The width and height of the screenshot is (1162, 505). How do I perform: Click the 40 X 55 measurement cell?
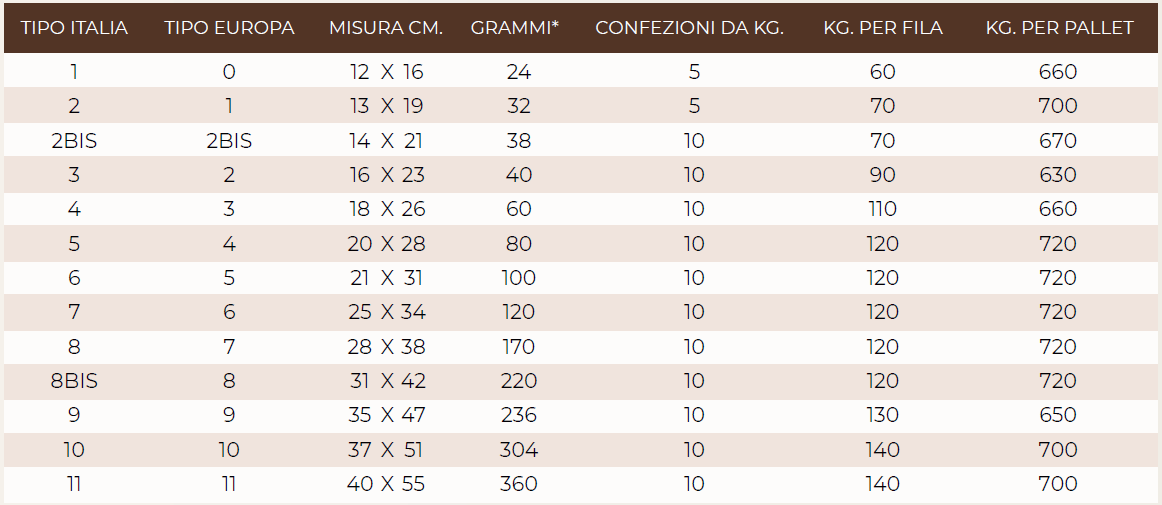pyautogui.click(x=386, y=484)
